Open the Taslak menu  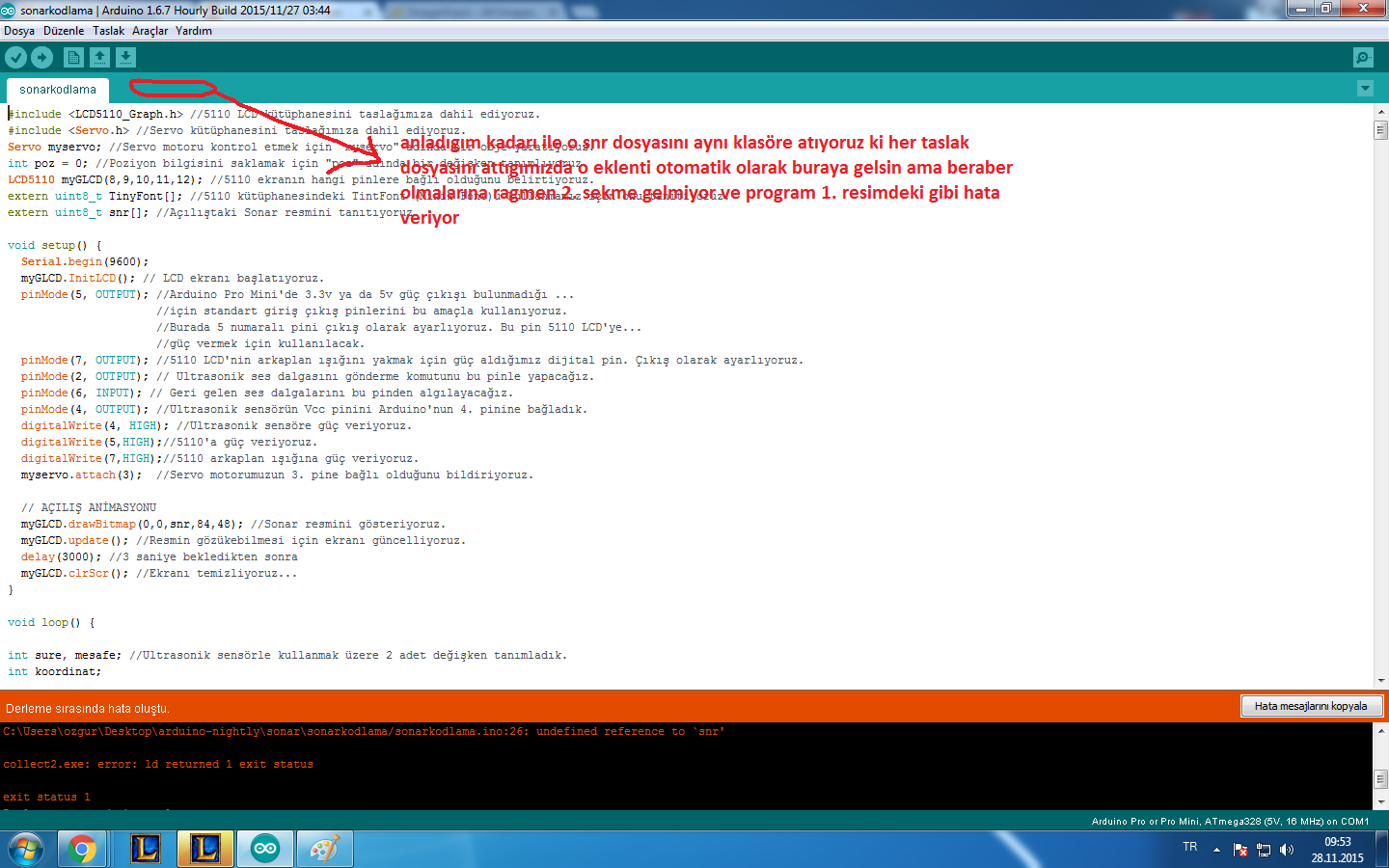108,31
